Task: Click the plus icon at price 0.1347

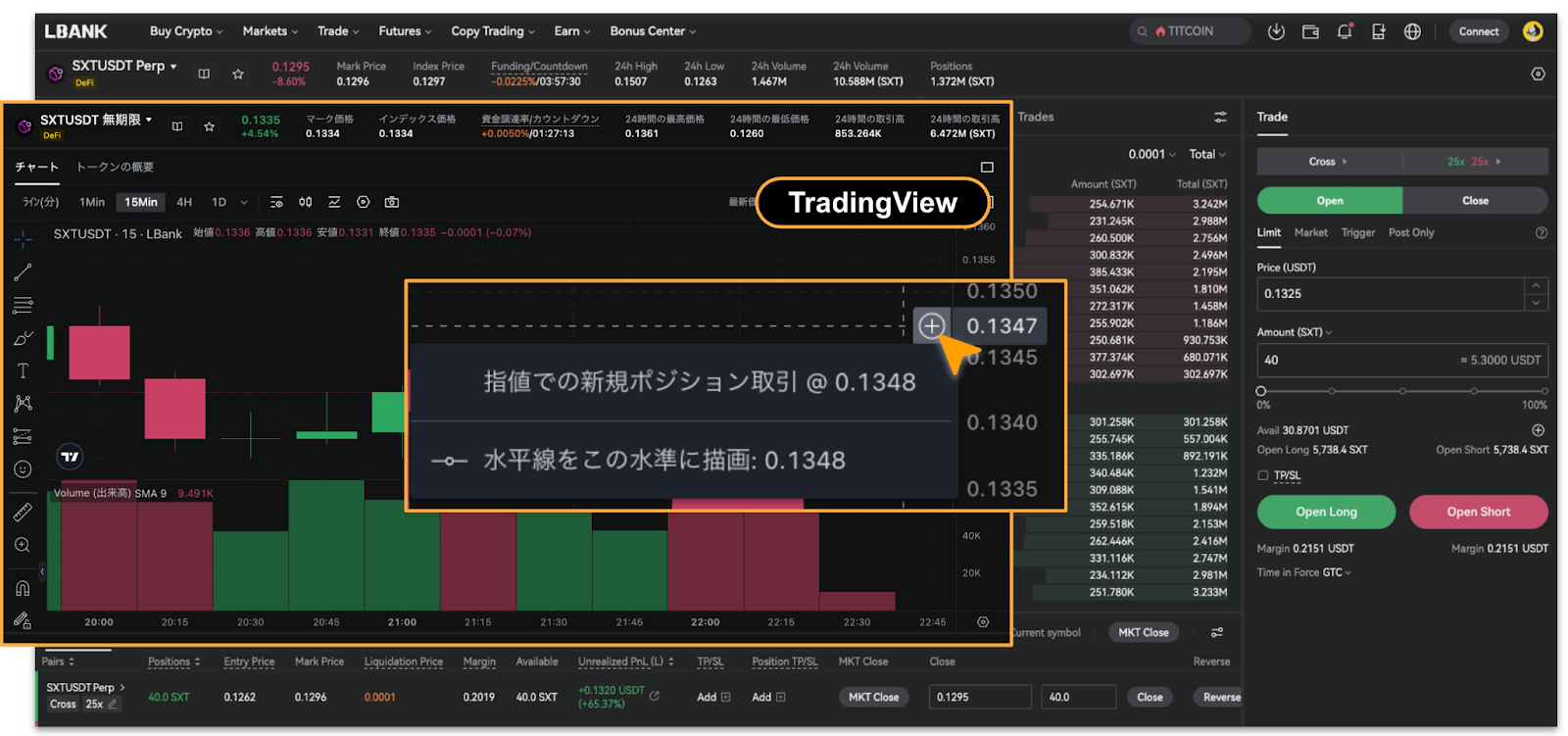Action: click(x=931, y=325)
